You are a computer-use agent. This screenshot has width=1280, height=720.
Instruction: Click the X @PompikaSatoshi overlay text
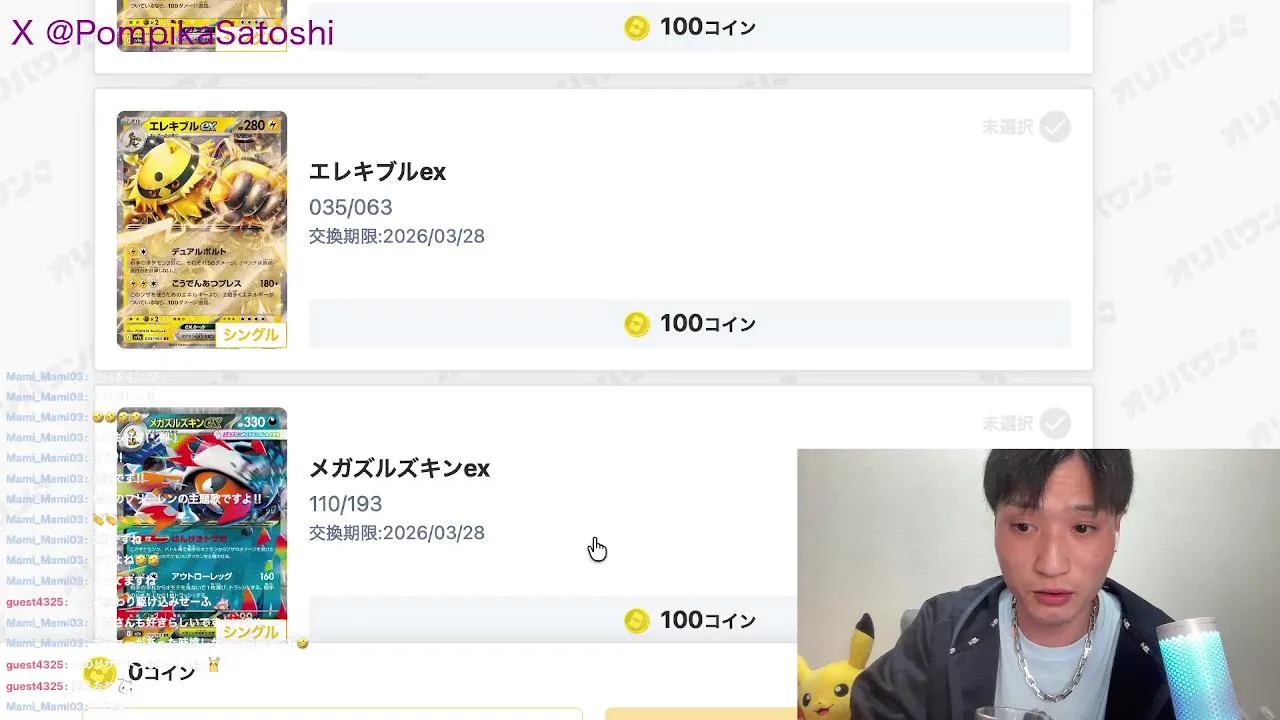(x=172, y=33)
